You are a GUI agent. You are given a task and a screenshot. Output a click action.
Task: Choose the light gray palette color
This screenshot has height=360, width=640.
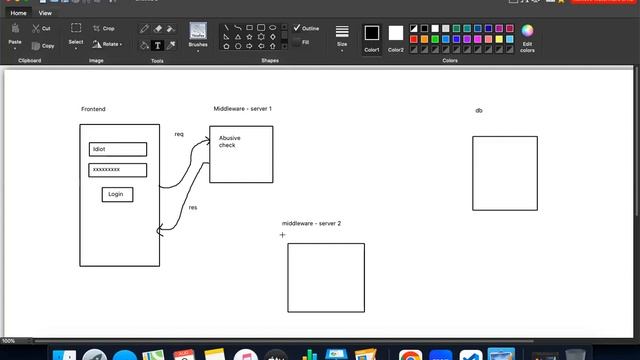pos(446,28)
